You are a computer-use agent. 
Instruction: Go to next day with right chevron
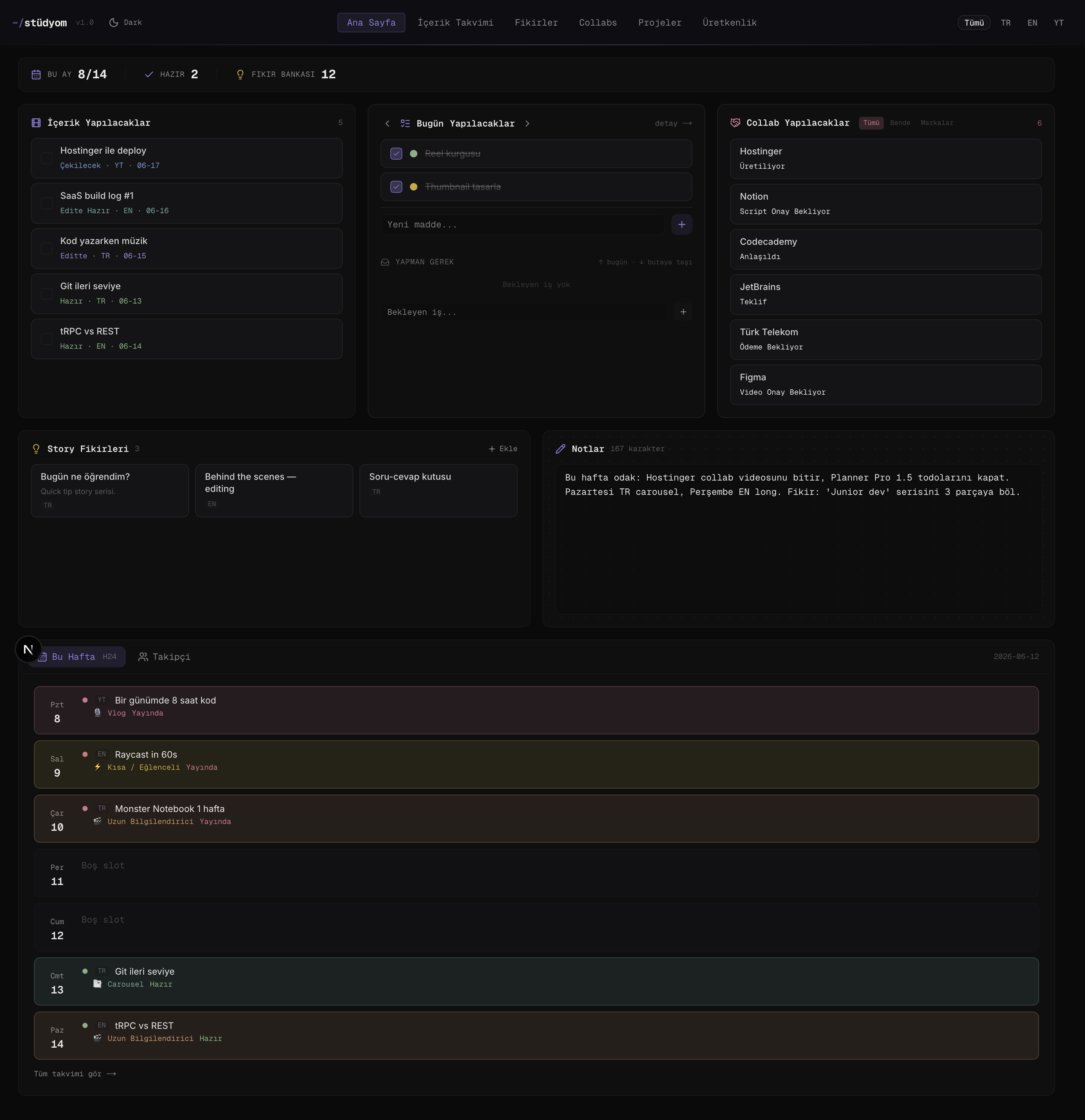[x=527, y=124]
